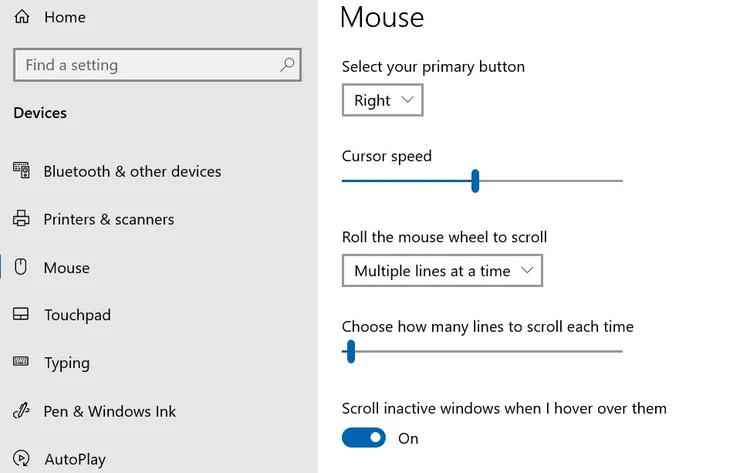Expand the Multiple lines at a time dropdown
Image resolution: width=740 pixels, height=473 pixels.
[x=442, y=271]
